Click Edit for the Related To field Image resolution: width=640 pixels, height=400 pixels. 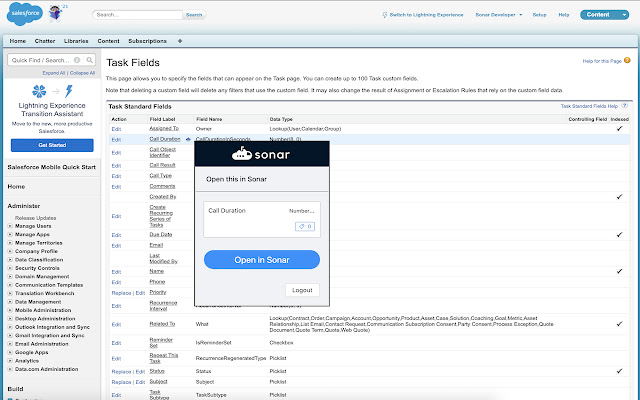coord(116,324)
